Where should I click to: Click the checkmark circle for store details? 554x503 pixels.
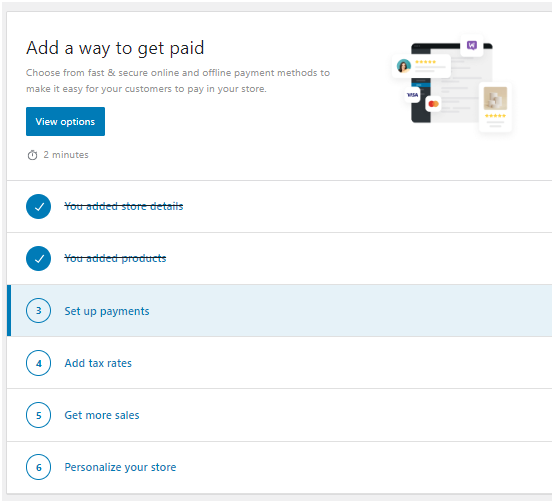tap(39, 206)
